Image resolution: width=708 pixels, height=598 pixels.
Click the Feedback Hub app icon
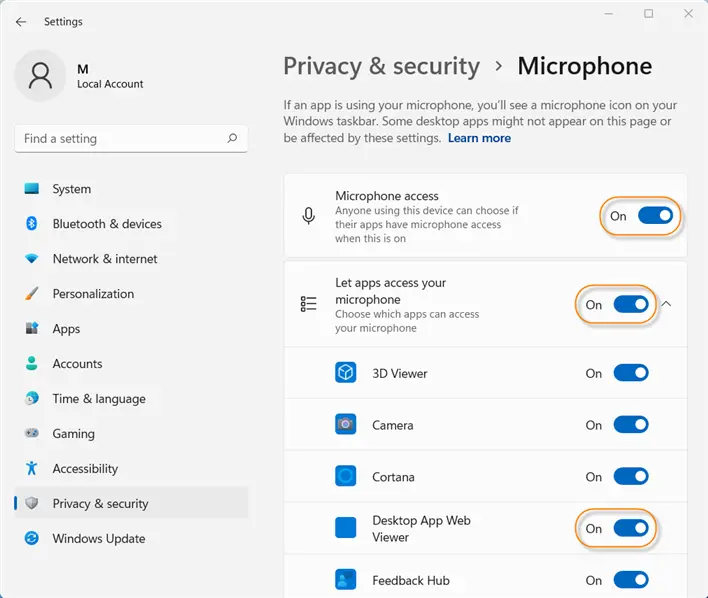(345, 579)
